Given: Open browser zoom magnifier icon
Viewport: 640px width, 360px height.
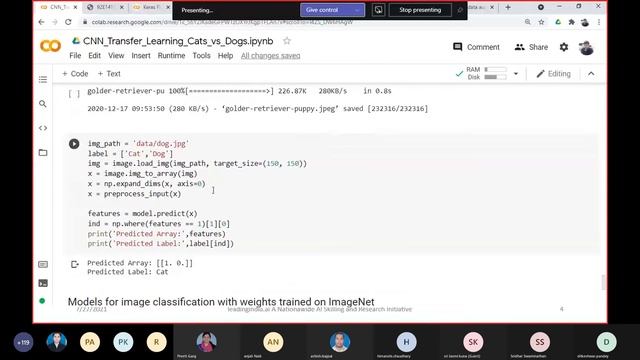Looking at the screenshot, I should 528,22.
